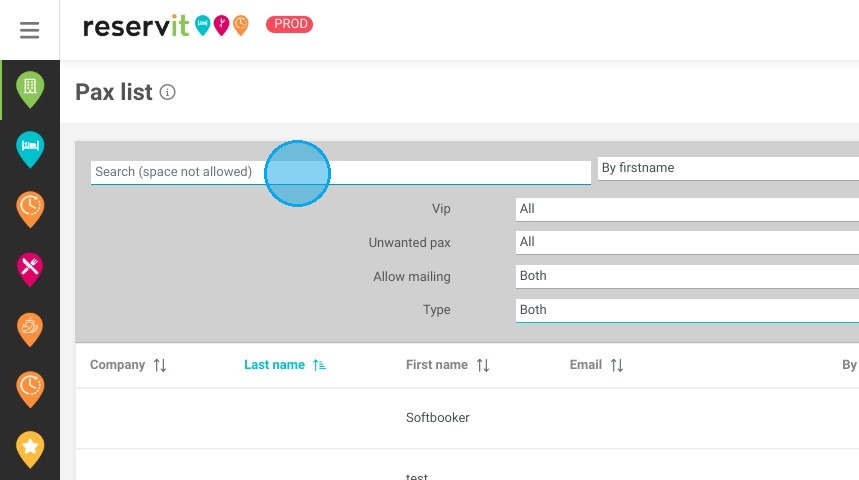The height and width of the screenshot is (480, 859).
Task: Open the Allow mailing filter dropdown
Action: click(x=687, y=276)
